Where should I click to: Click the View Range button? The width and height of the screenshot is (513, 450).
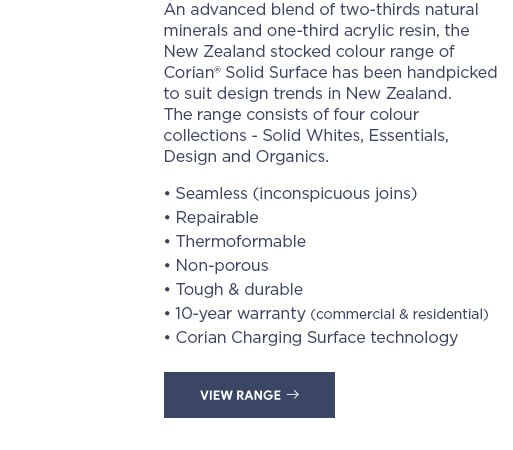(249, 395)
